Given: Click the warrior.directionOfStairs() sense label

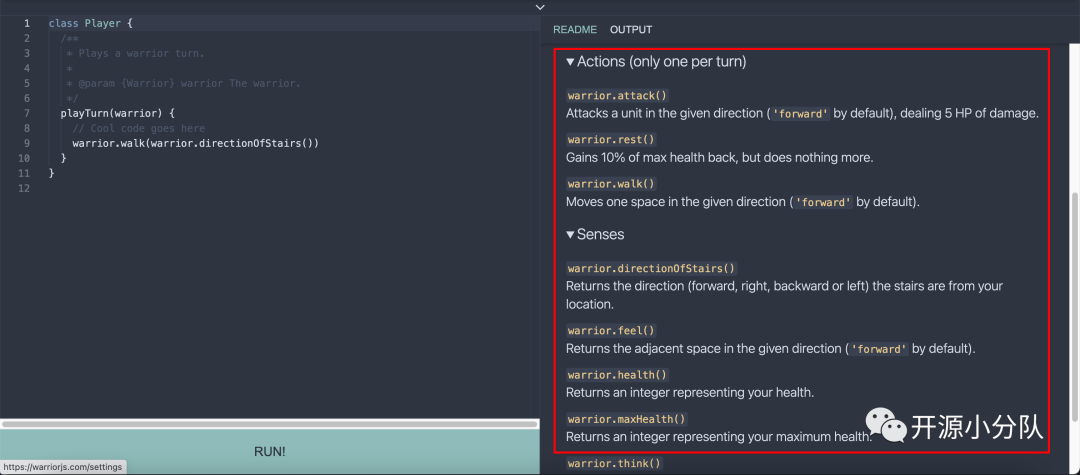Looking at the screenshot, I should [651, 268].
